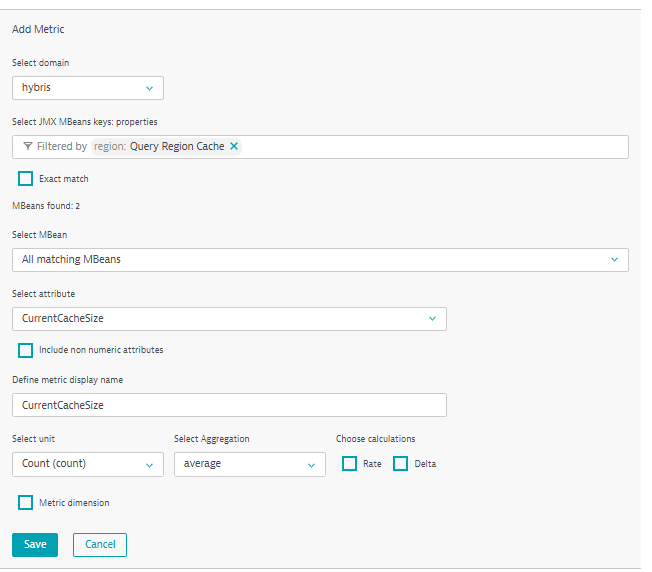The width and height of the screenshot is (652, 572).
Task: Enable the Exact match checkbox
Action: pyautogui.click(x=25, y=179)
